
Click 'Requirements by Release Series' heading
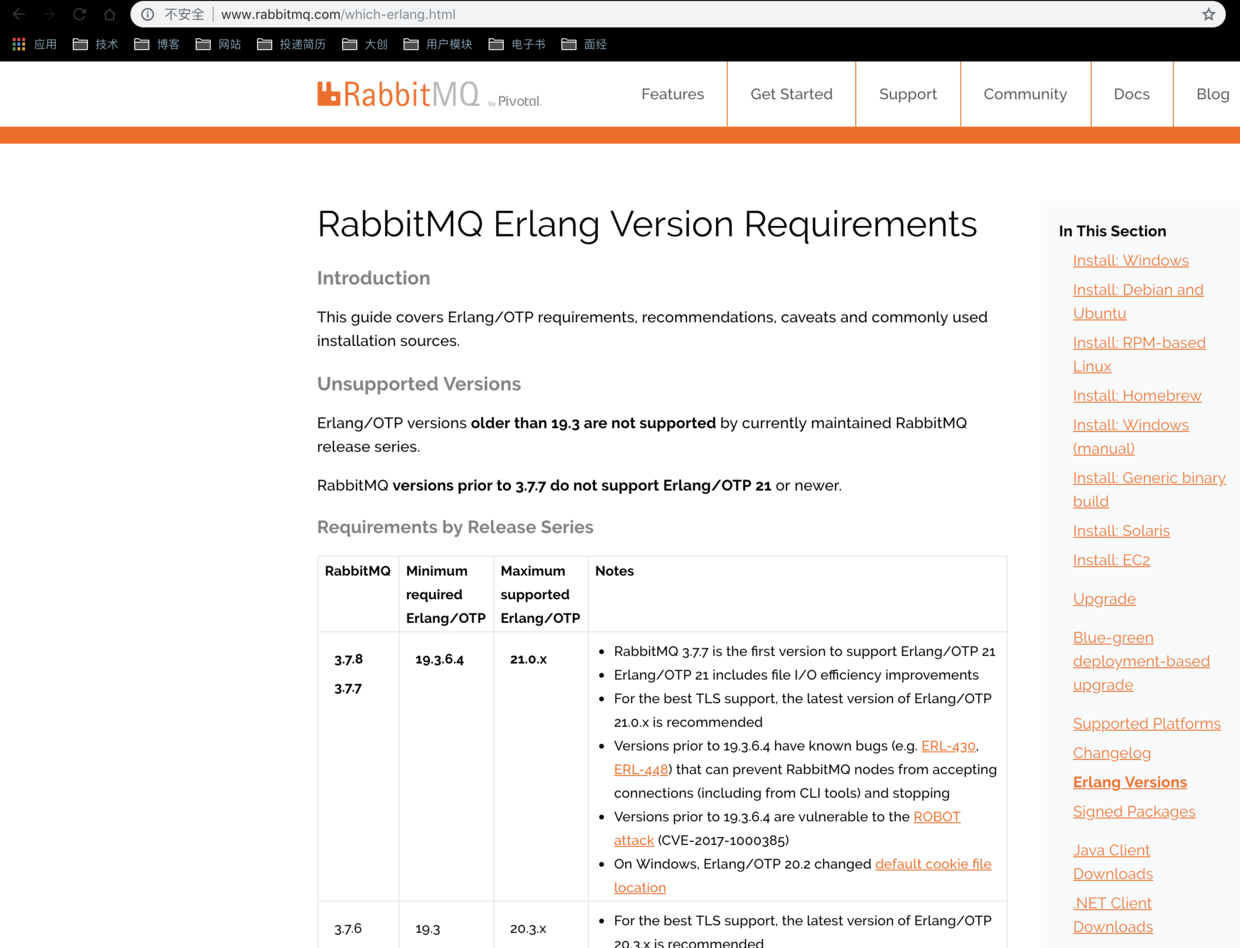[455, 527]
